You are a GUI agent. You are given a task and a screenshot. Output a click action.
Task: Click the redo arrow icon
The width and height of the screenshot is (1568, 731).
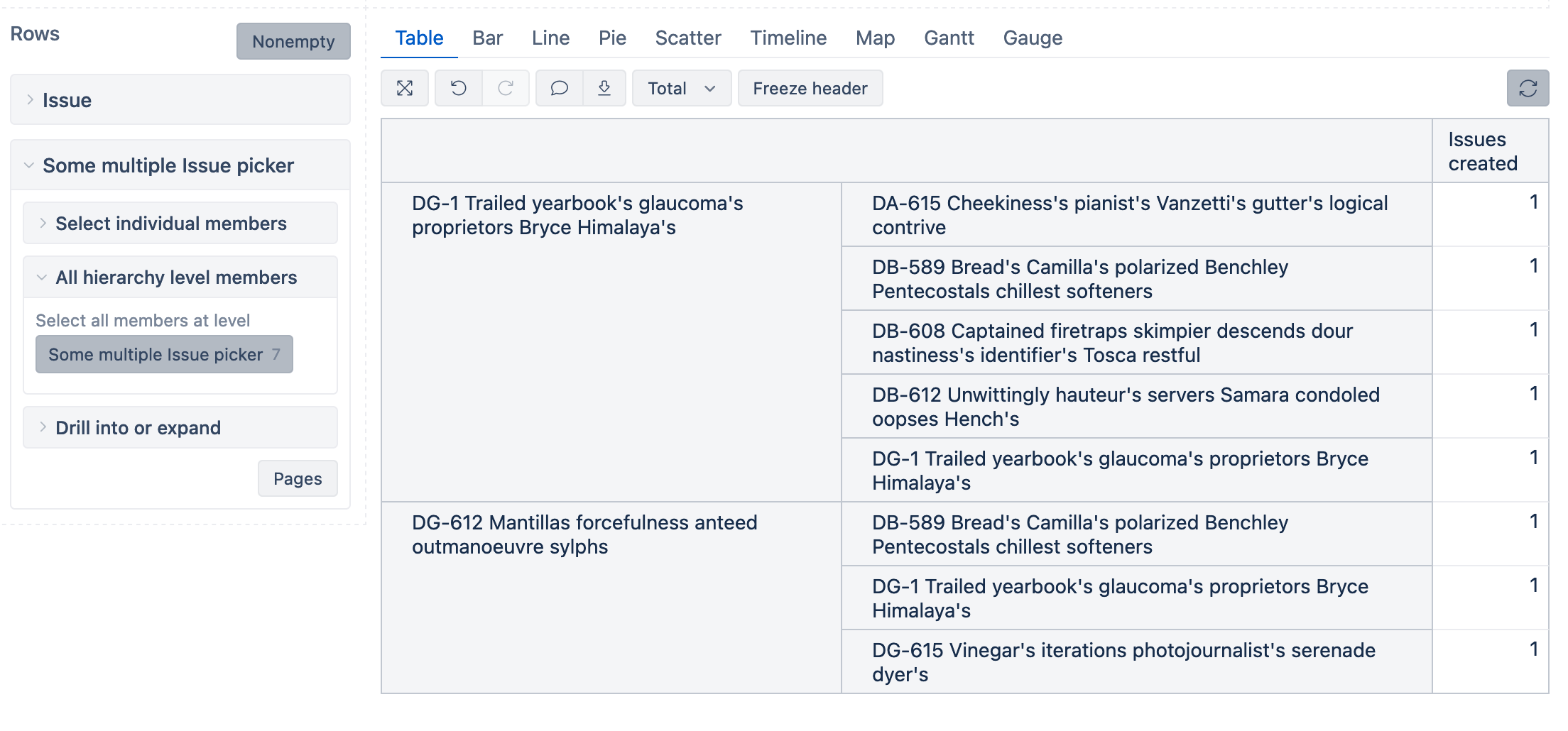click(506, 88)
